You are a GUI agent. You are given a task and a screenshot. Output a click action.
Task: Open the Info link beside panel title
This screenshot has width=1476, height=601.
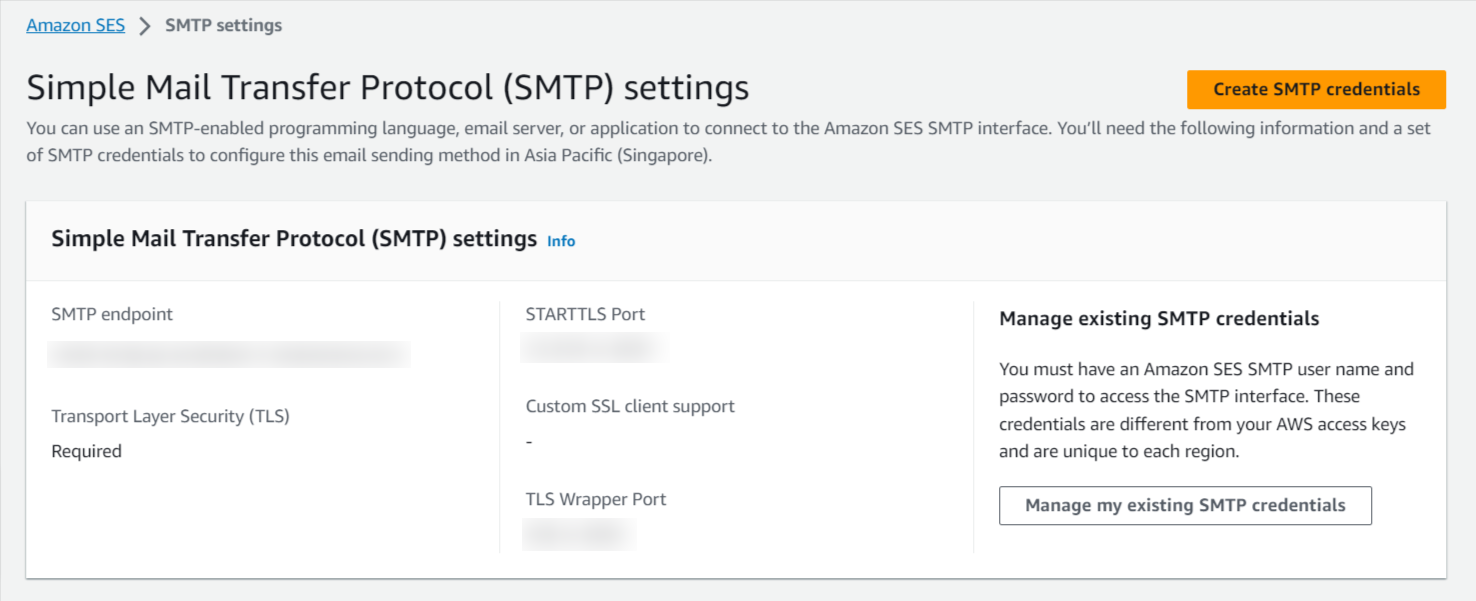click(x=561, y=241)
